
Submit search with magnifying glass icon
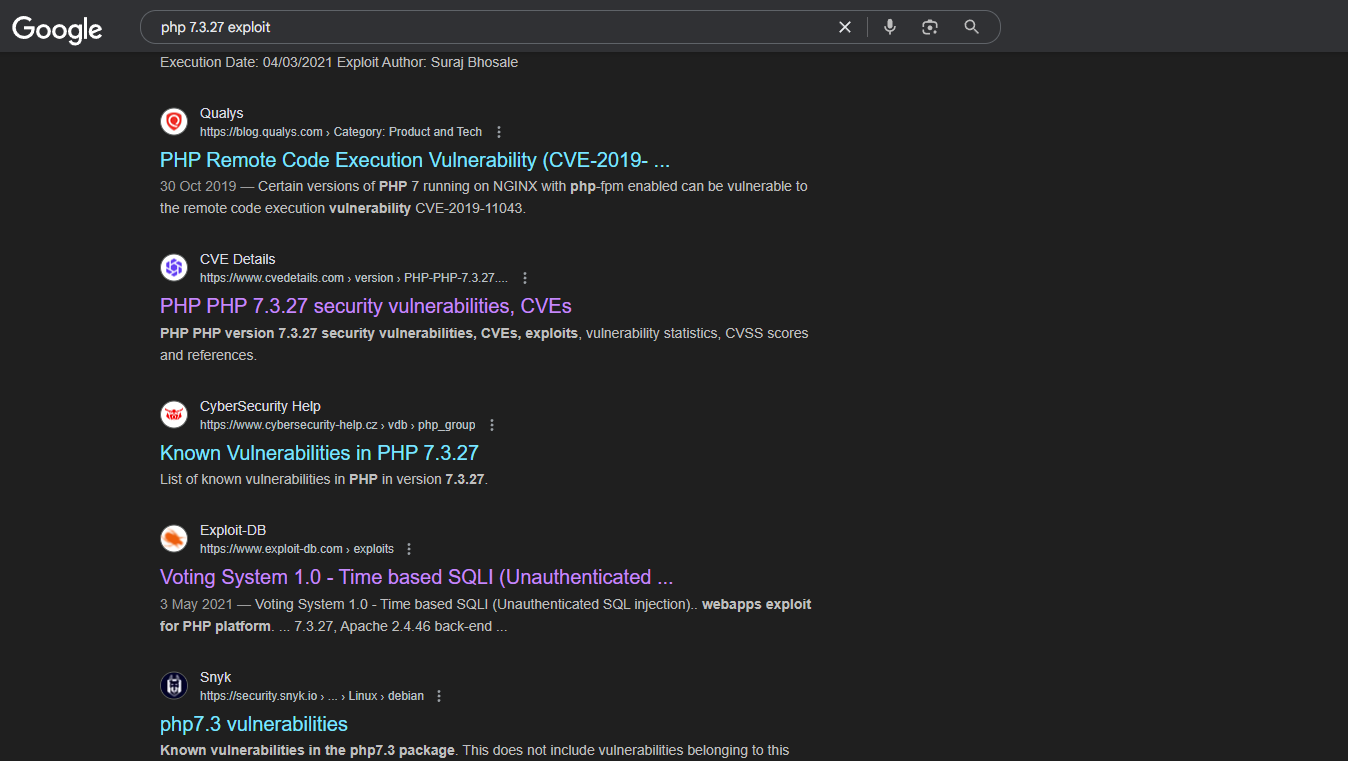point(971,27)
